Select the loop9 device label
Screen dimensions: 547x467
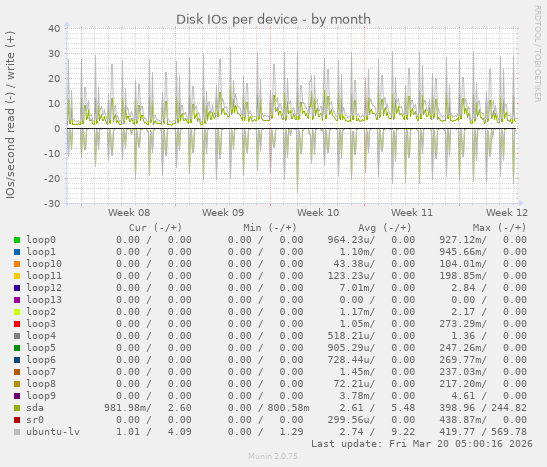point(41,396)
